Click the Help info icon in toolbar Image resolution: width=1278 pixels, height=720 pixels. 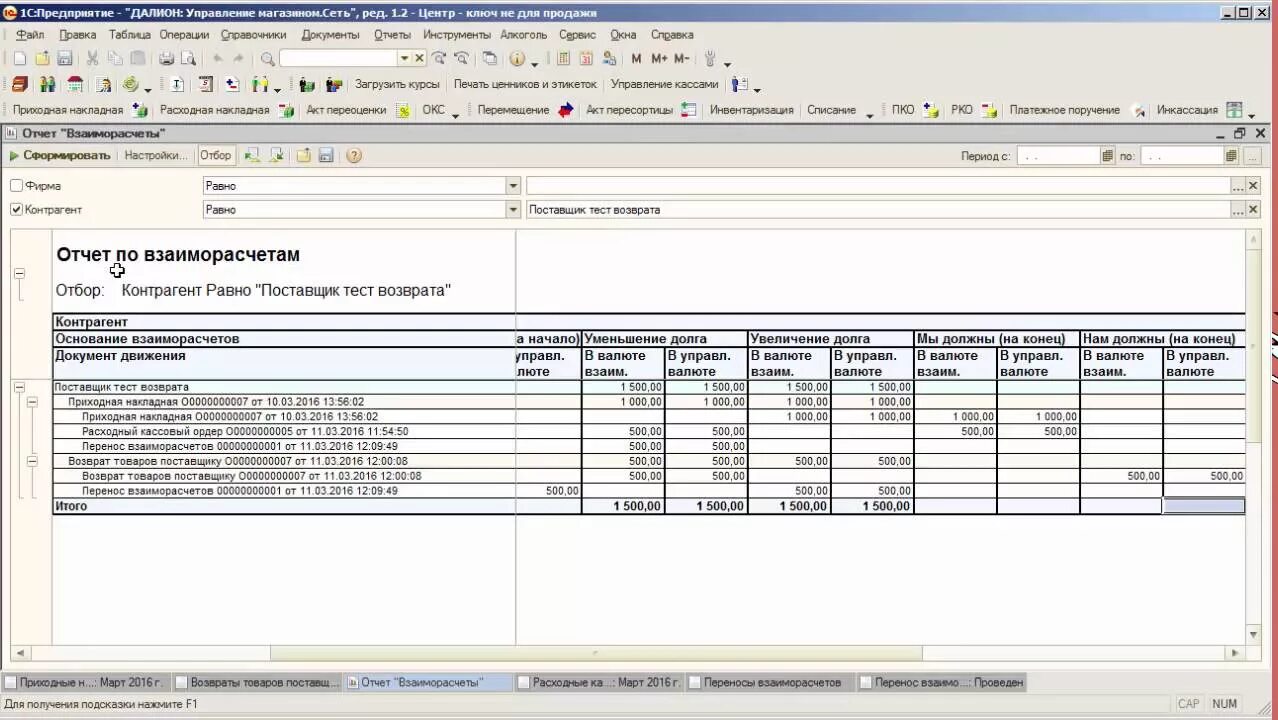click(x=517, y=59)
